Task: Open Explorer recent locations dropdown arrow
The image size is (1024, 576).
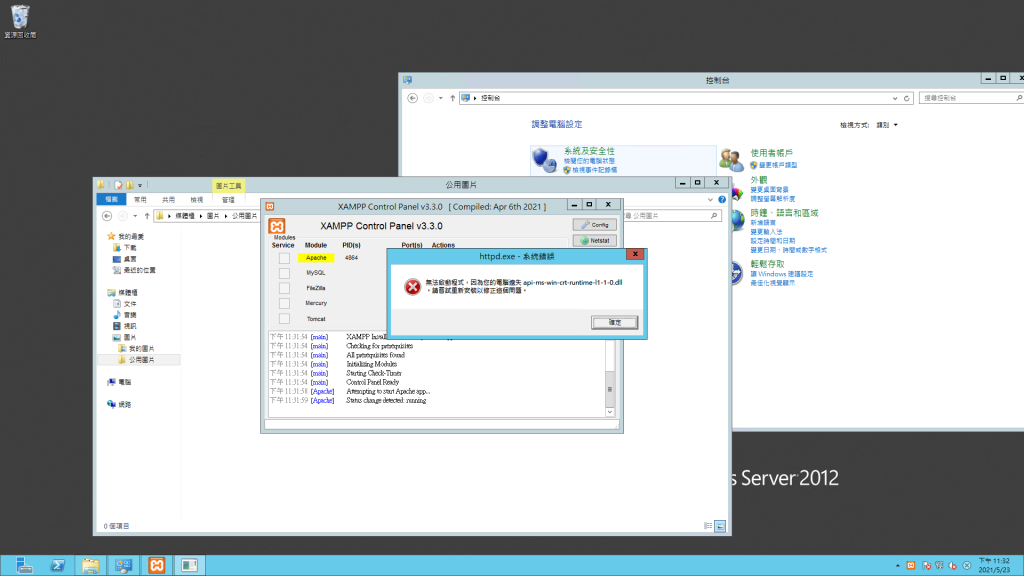Action: pos(135,216)
